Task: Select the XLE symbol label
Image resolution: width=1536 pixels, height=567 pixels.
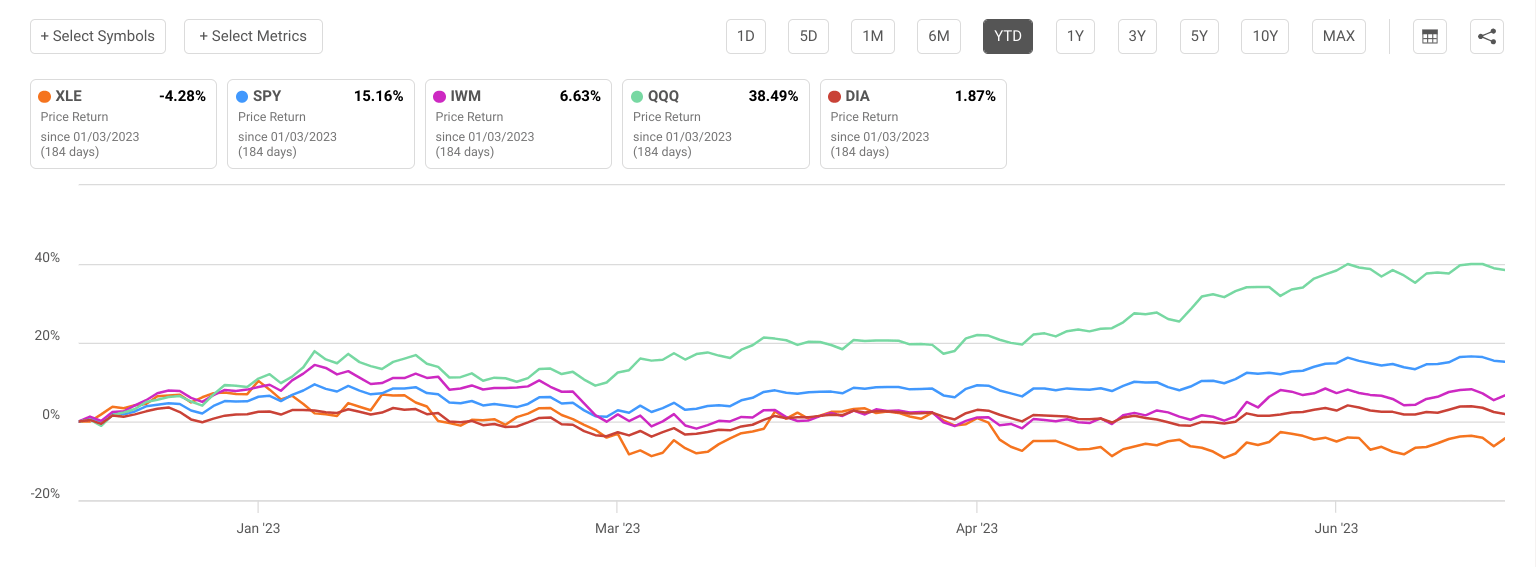Action: (70, 97)
